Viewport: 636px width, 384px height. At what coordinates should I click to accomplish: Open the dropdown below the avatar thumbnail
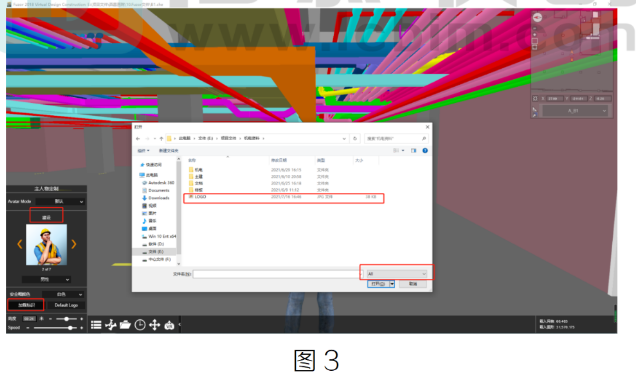tap(46, 279)
